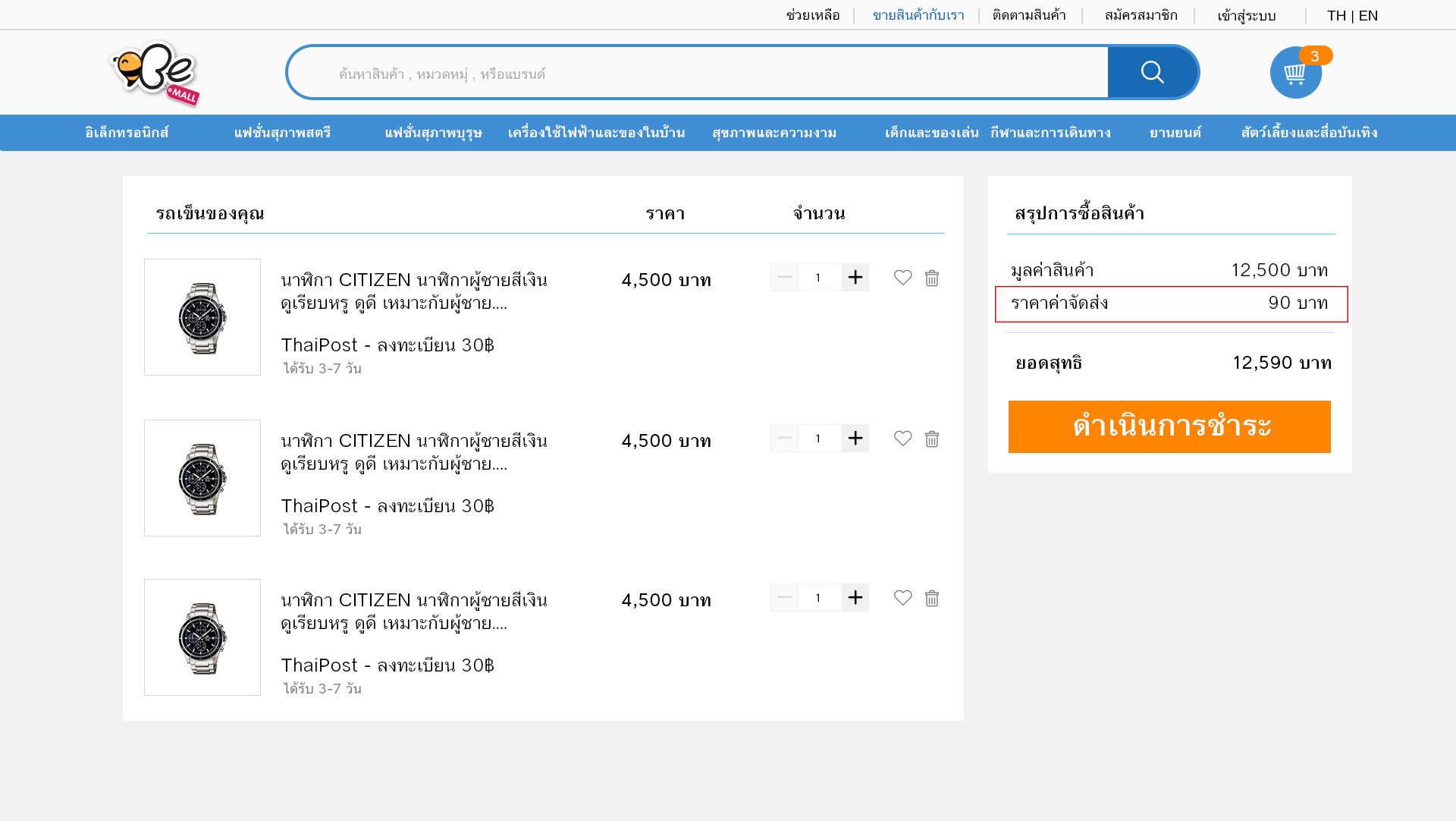
Task: Click the search magnifier button
Action: [1153, 72]
